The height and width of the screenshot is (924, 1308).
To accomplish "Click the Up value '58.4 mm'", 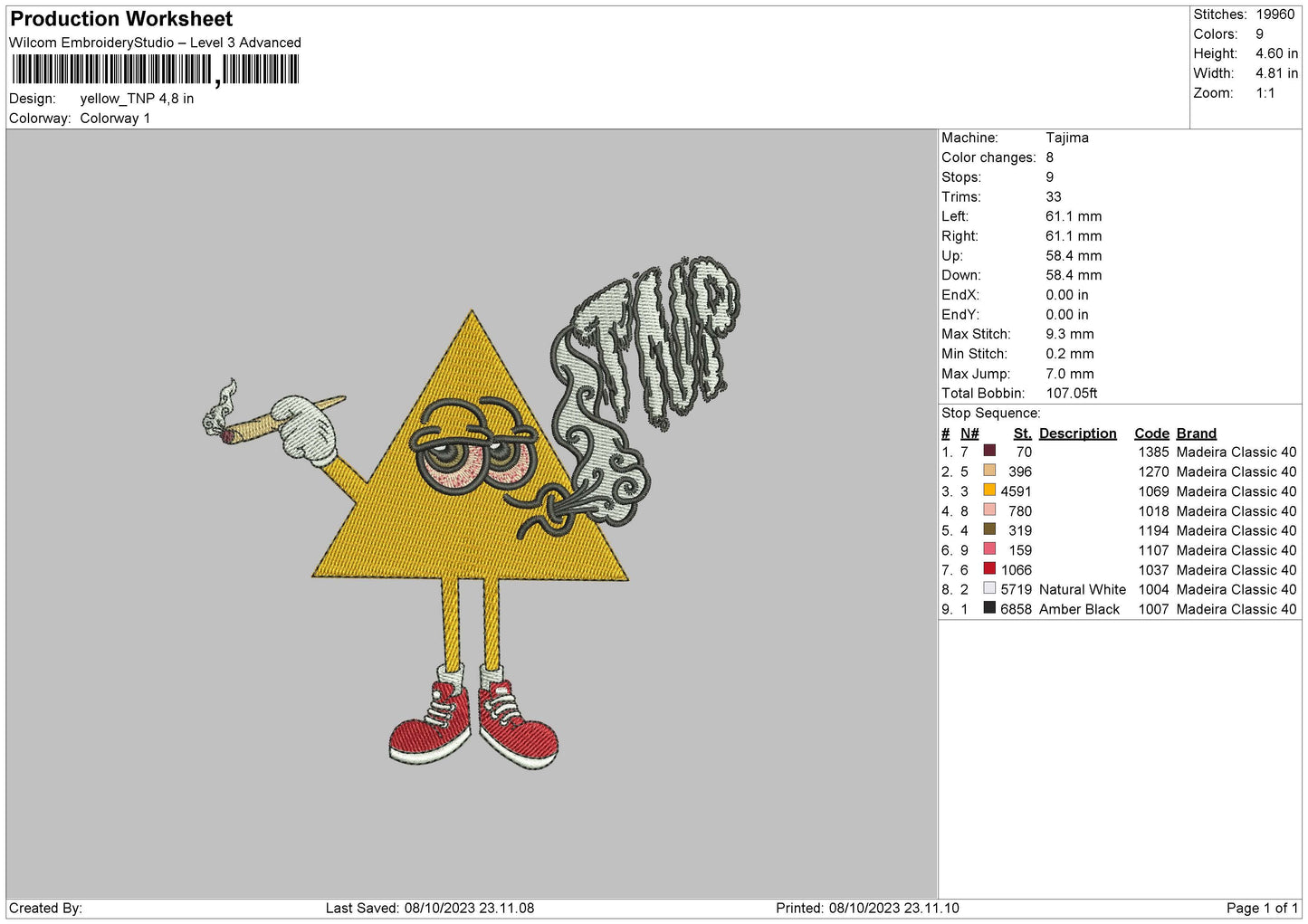I will pos(1074,255).
